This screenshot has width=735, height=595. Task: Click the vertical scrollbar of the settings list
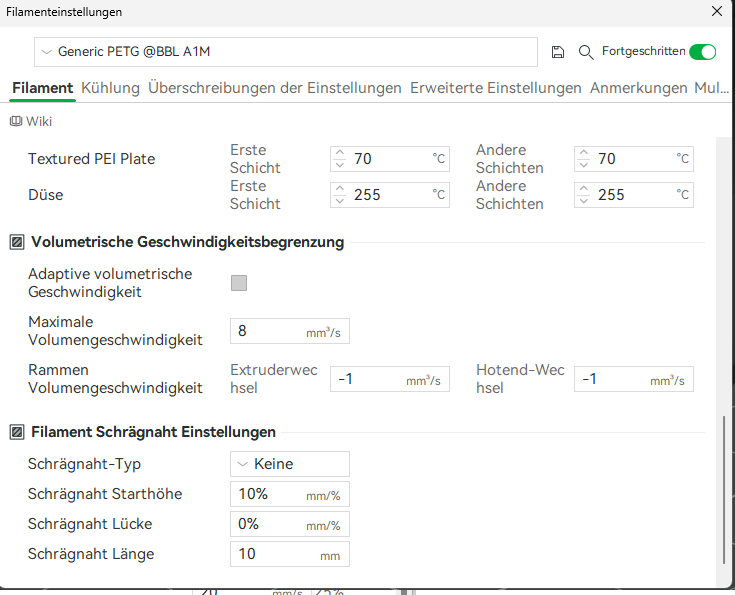pyautogui.click(x=724, y=490)
